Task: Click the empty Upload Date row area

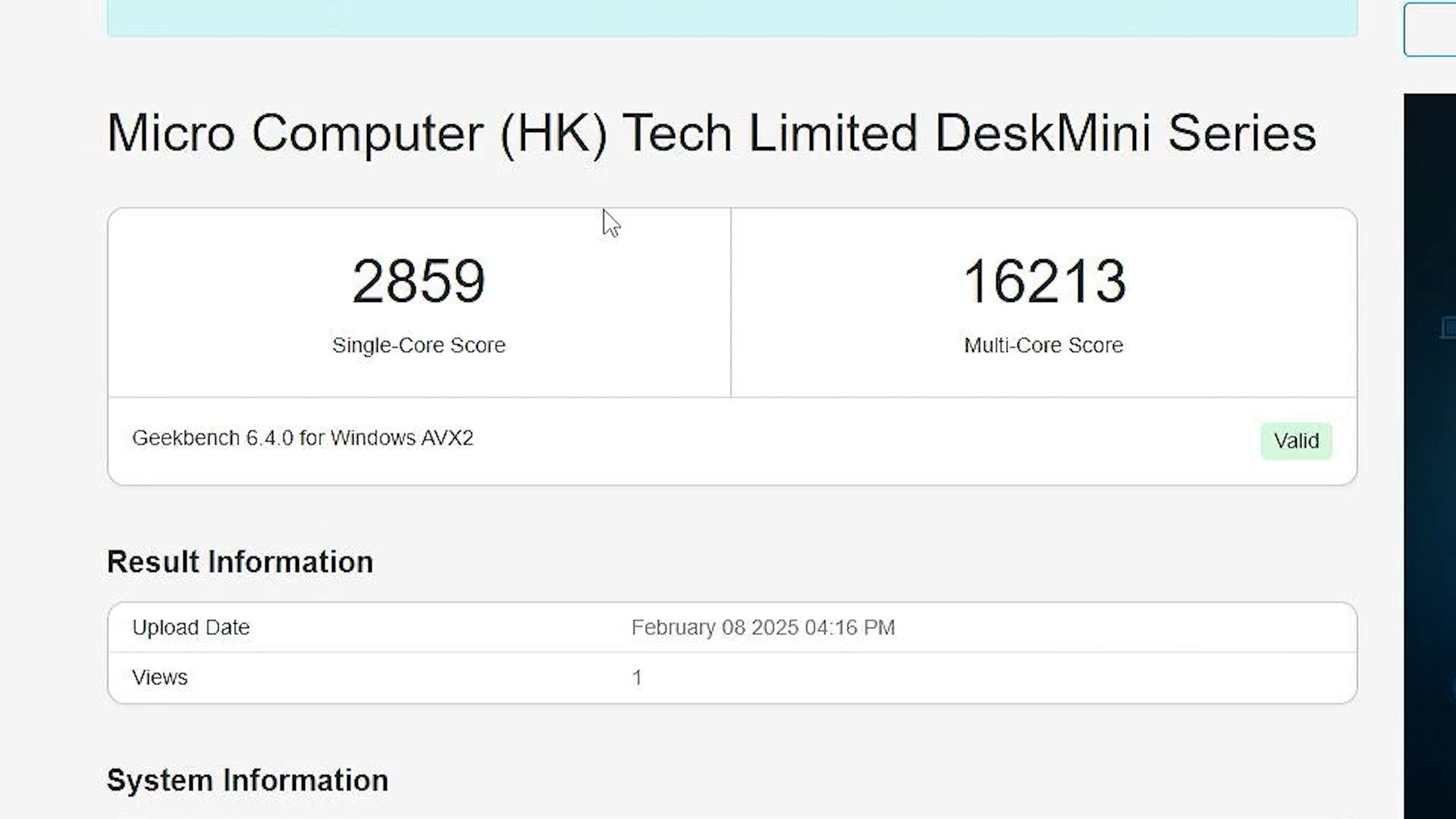Action: coord(1122,627)
